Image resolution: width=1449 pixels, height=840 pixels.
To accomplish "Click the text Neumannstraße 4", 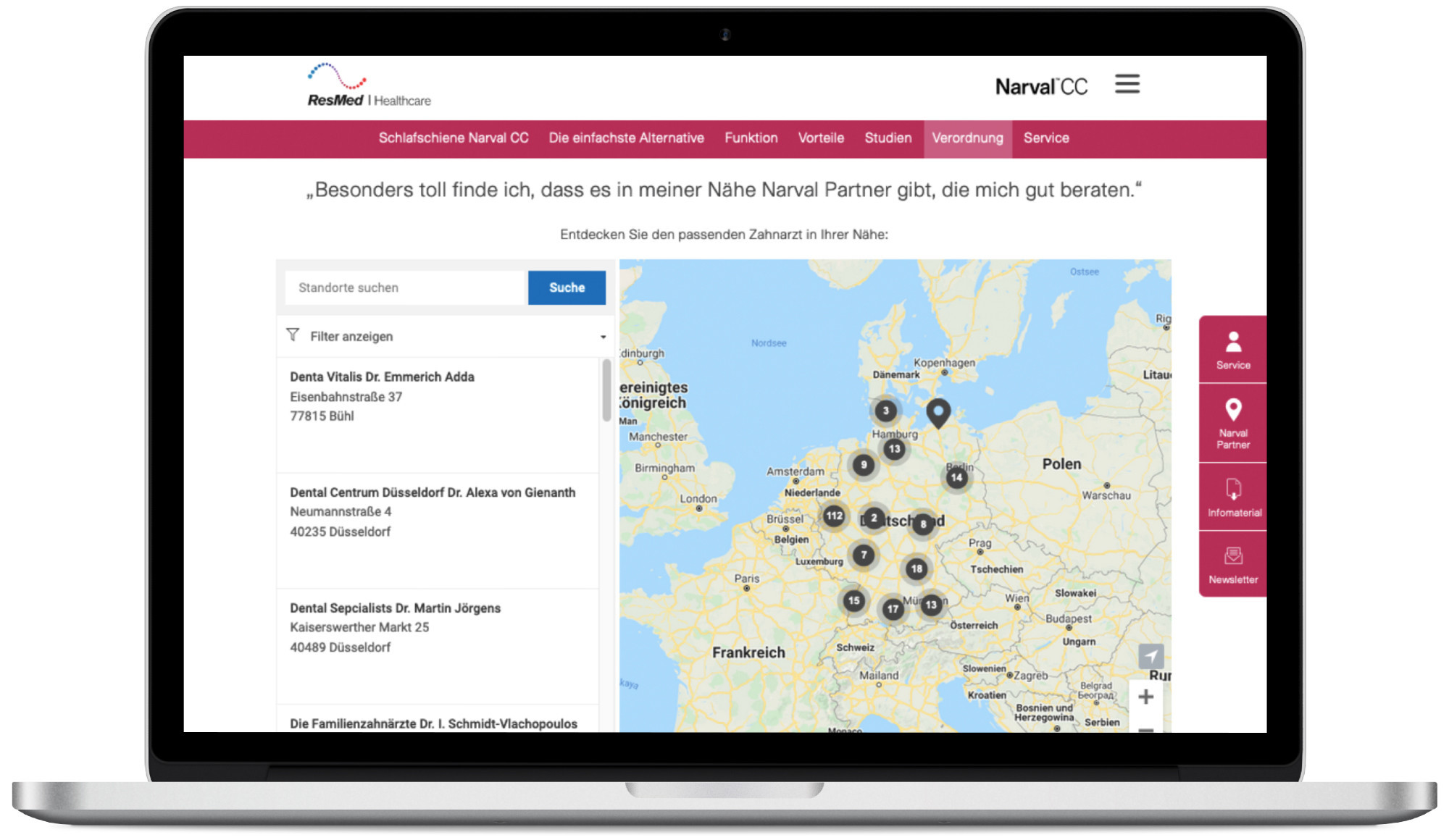I will (x=341, y=511).
